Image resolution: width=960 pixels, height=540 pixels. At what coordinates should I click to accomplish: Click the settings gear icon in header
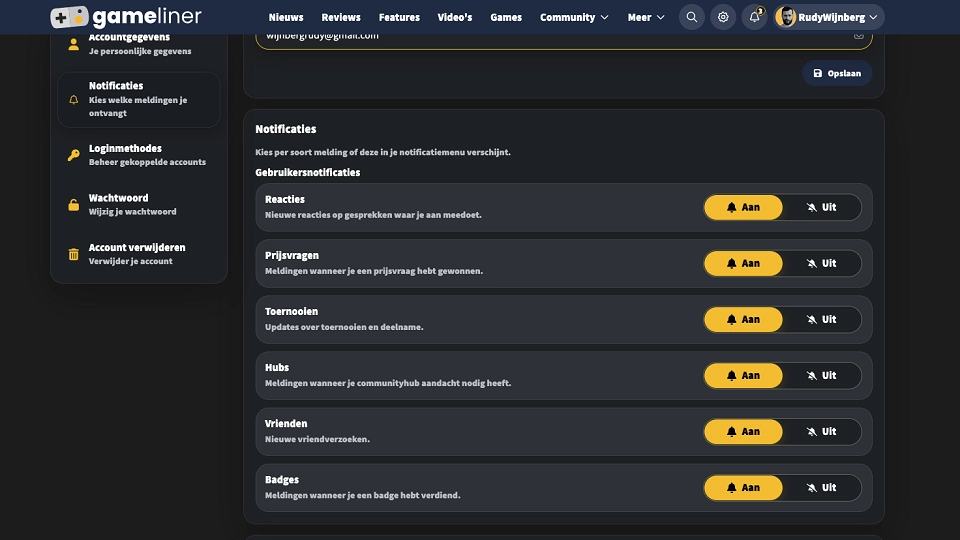(722, 17)
